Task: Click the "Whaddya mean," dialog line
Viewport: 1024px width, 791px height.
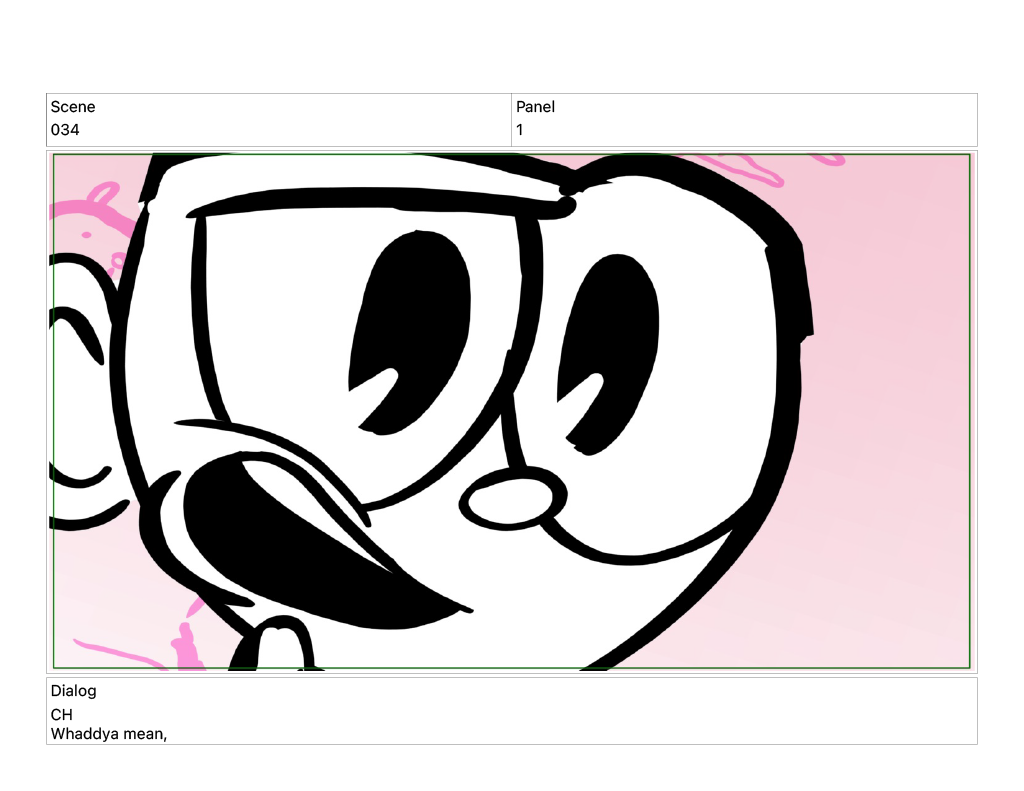Action: click(x=109, y=734)
